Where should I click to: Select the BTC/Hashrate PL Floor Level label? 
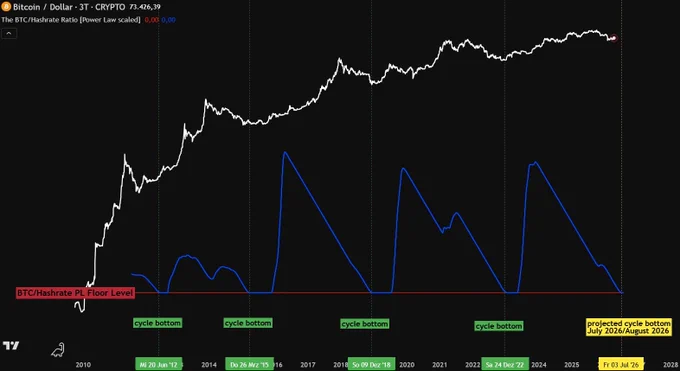[75, 293]
